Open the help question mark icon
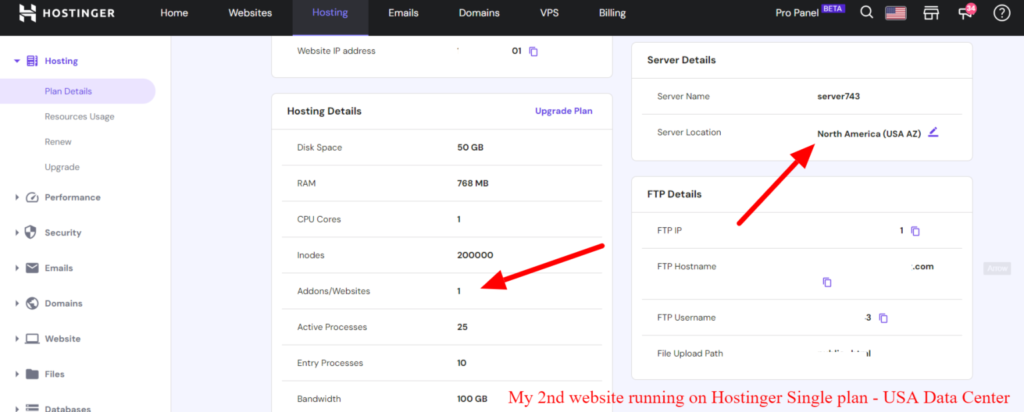 [1001, 13]
